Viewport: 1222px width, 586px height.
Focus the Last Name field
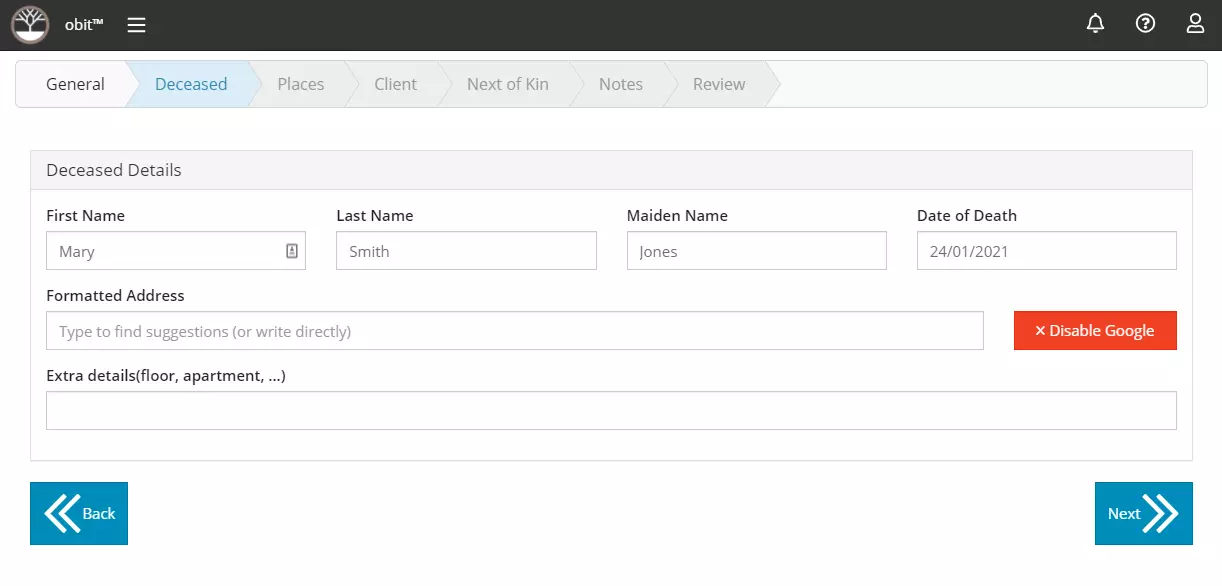click(x=466, y=251)
